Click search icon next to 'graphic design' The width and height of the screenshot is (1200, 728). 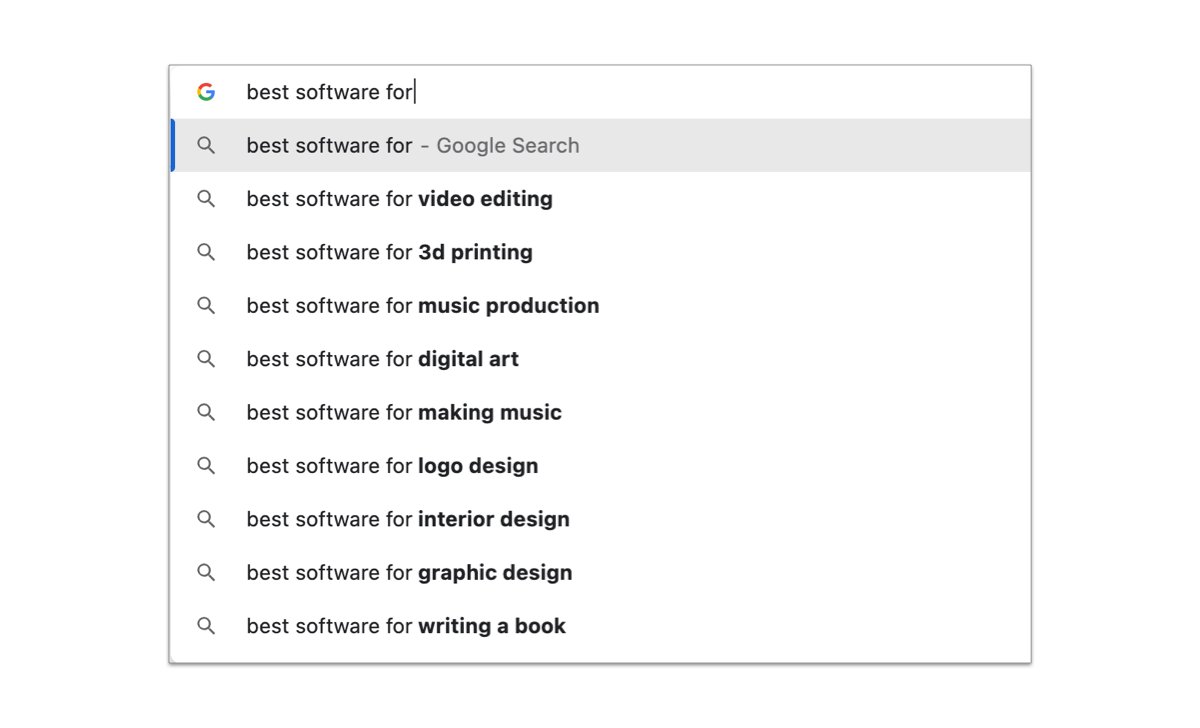tap(206, 573)
